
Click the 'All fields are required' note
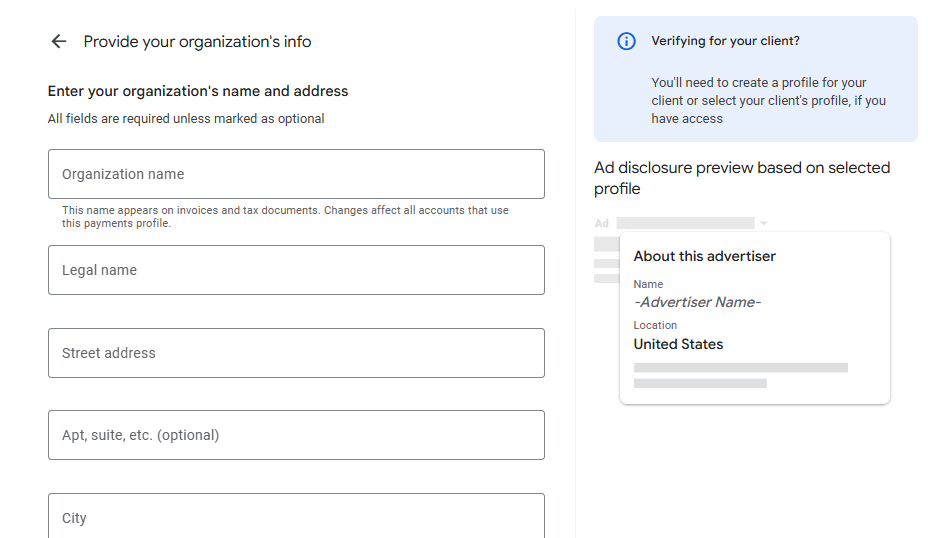[186, 118]
